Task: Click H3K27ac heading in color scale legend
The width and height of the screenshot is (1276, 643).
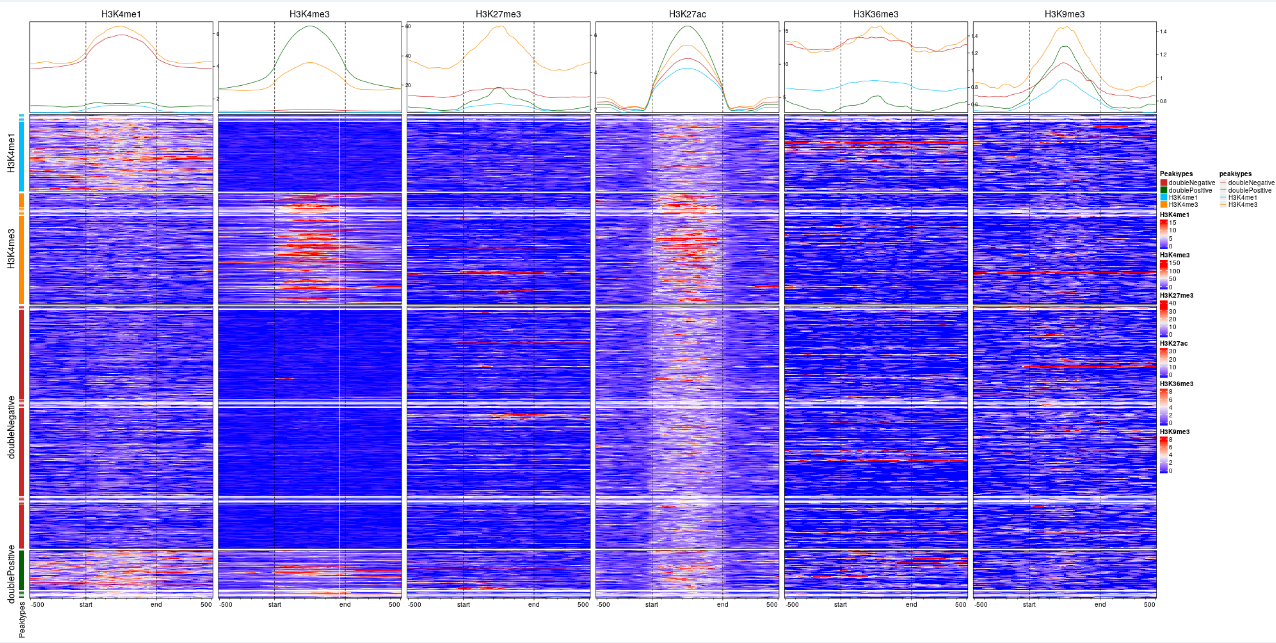Action: click(x=1174, y=344)
